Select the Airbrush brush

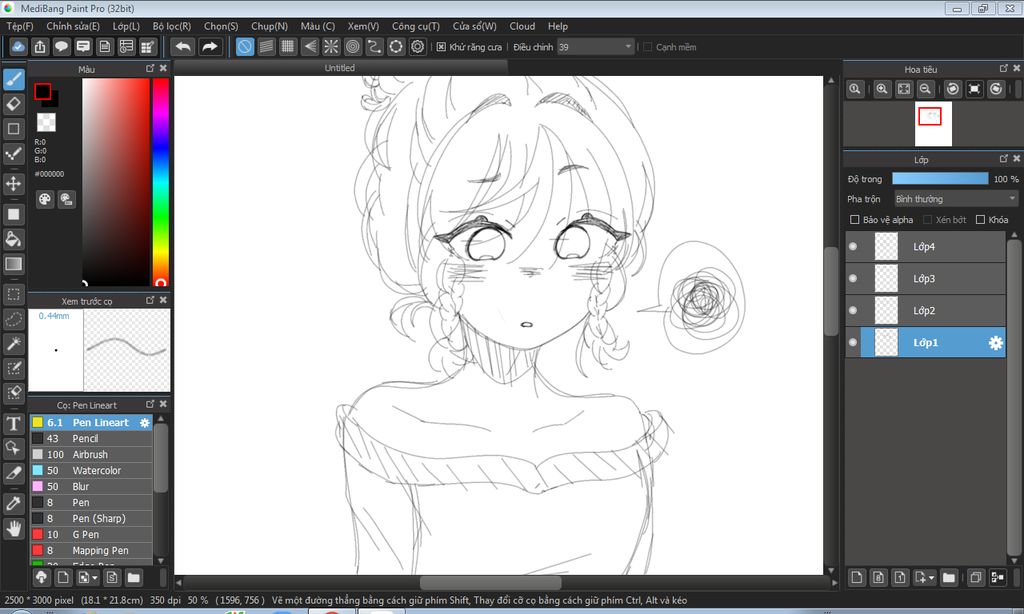tap(91, 455)
